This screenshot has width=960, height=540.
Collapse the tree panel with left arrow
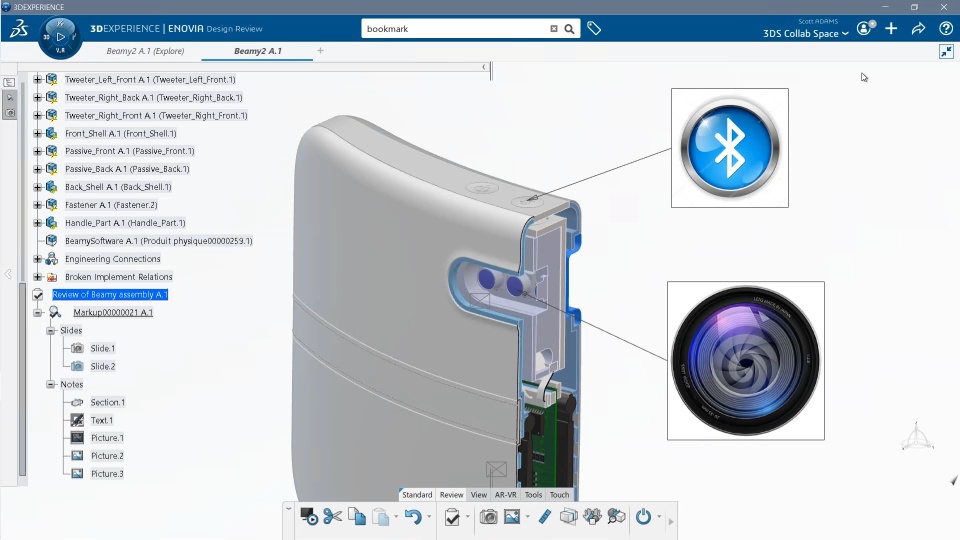coord(484,67)
